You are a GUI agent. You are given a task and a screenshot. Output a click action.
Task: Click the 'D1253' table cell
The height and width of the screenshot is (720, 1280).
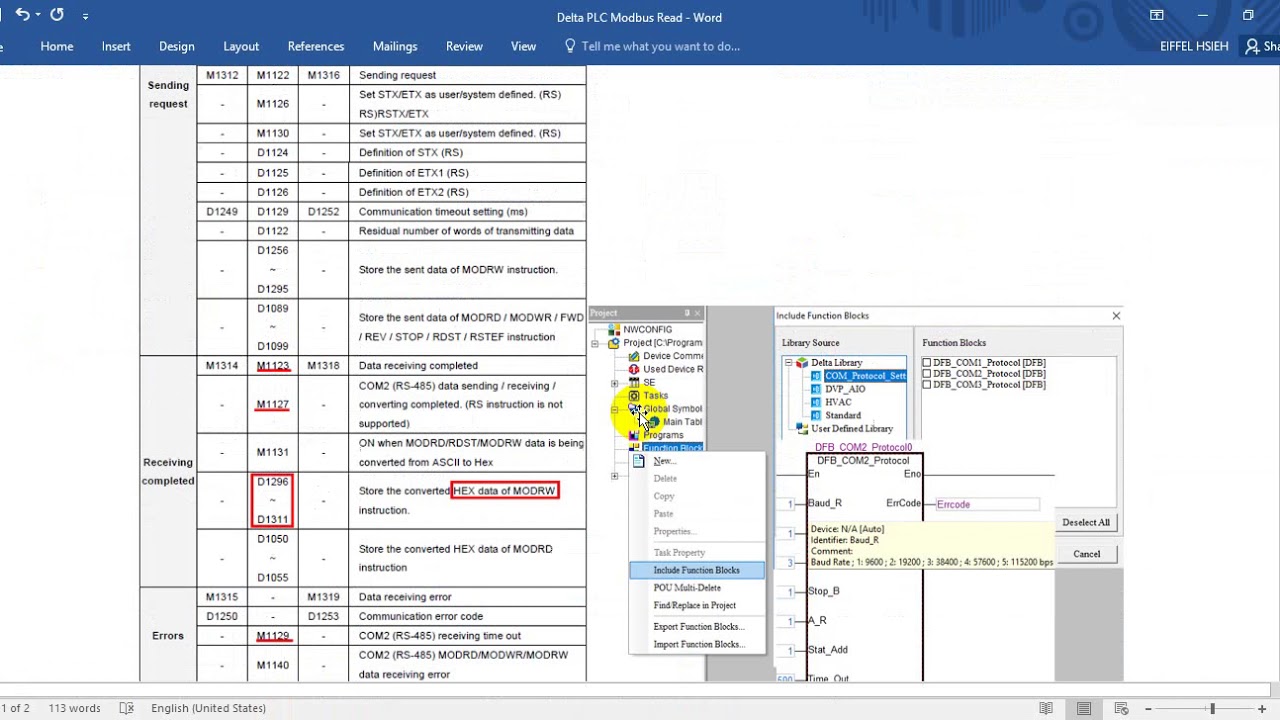coord(324,616)
